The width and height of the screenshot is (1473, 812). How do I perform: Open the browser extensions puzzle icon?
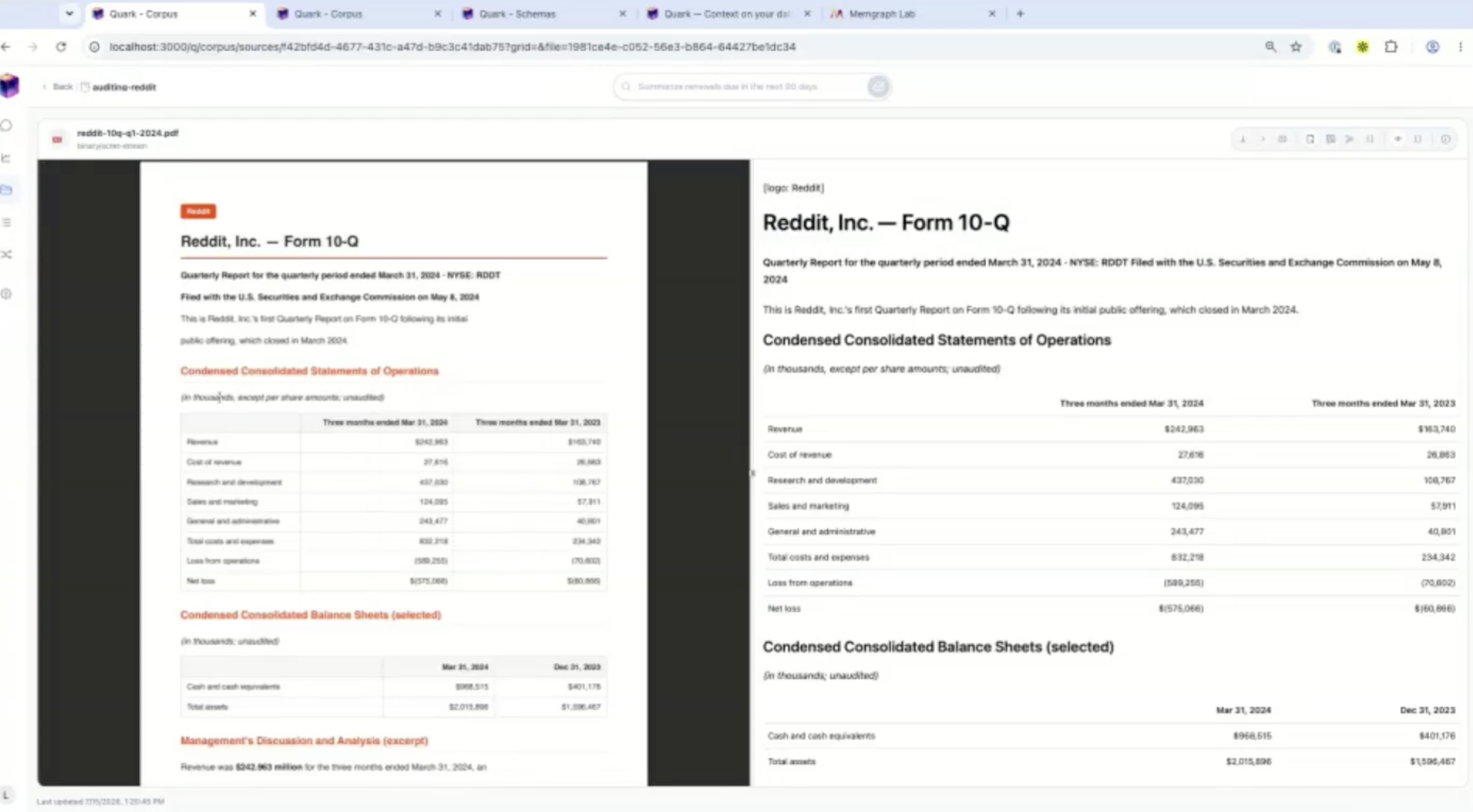[1391, 47]
